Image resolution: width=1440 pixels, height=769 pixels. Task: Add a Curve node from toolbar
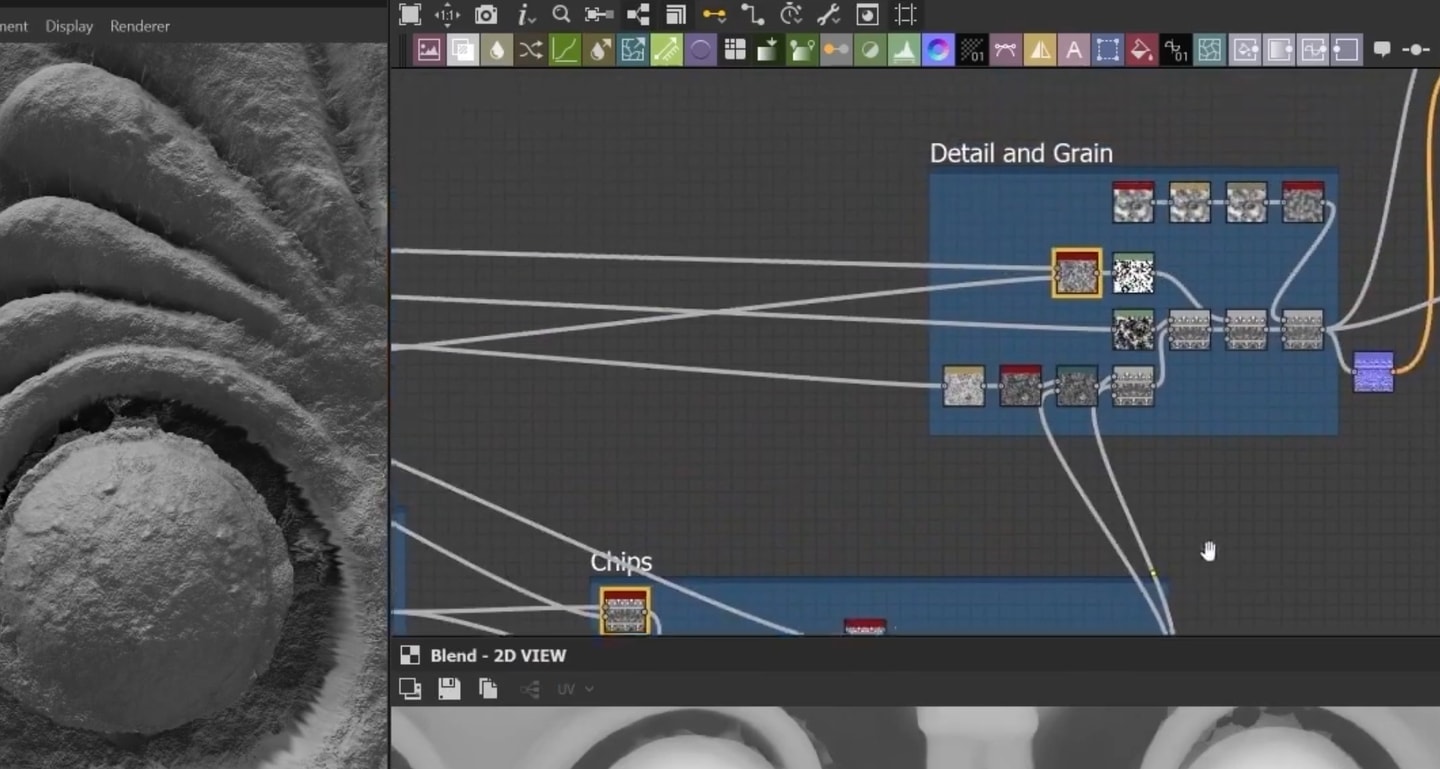(x=565, y=50)
